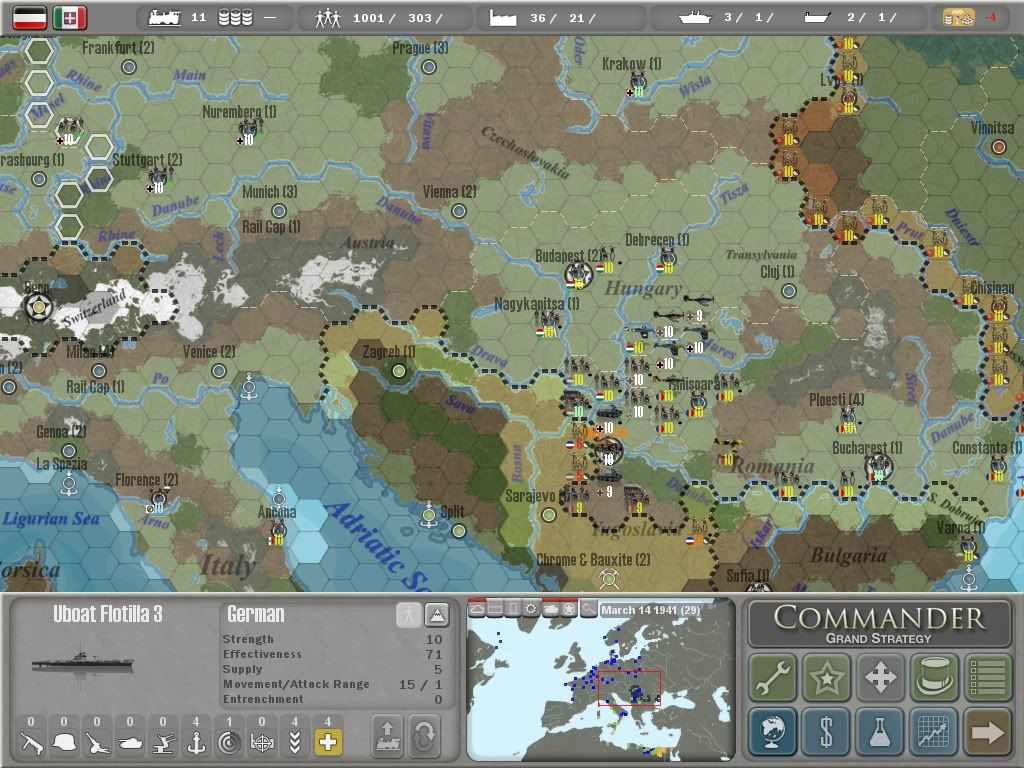Toggle minimap sun overlay button

tap(532, 609)
